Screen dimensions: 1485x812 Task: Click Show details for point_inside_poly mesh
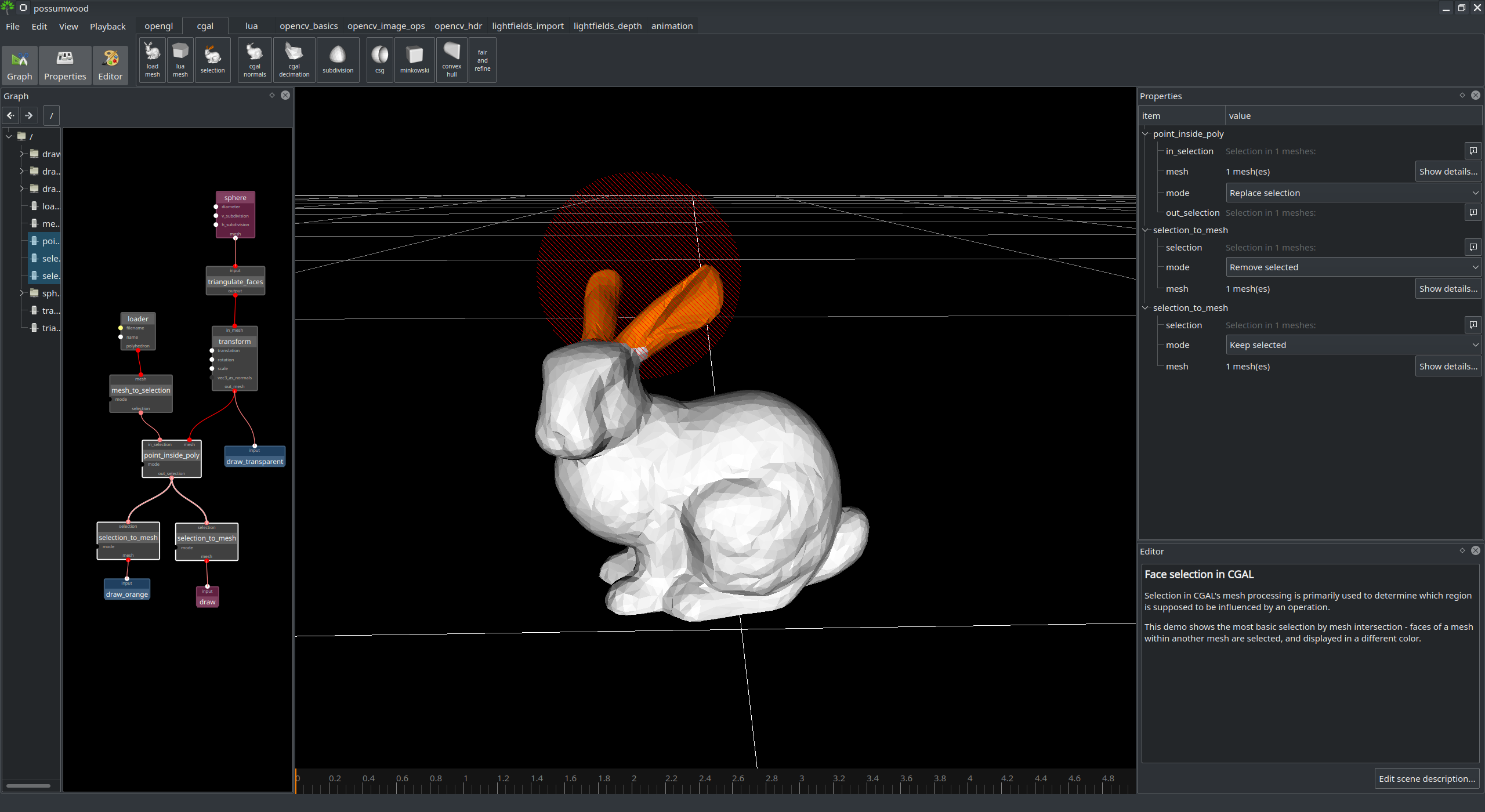[1448, 172]
